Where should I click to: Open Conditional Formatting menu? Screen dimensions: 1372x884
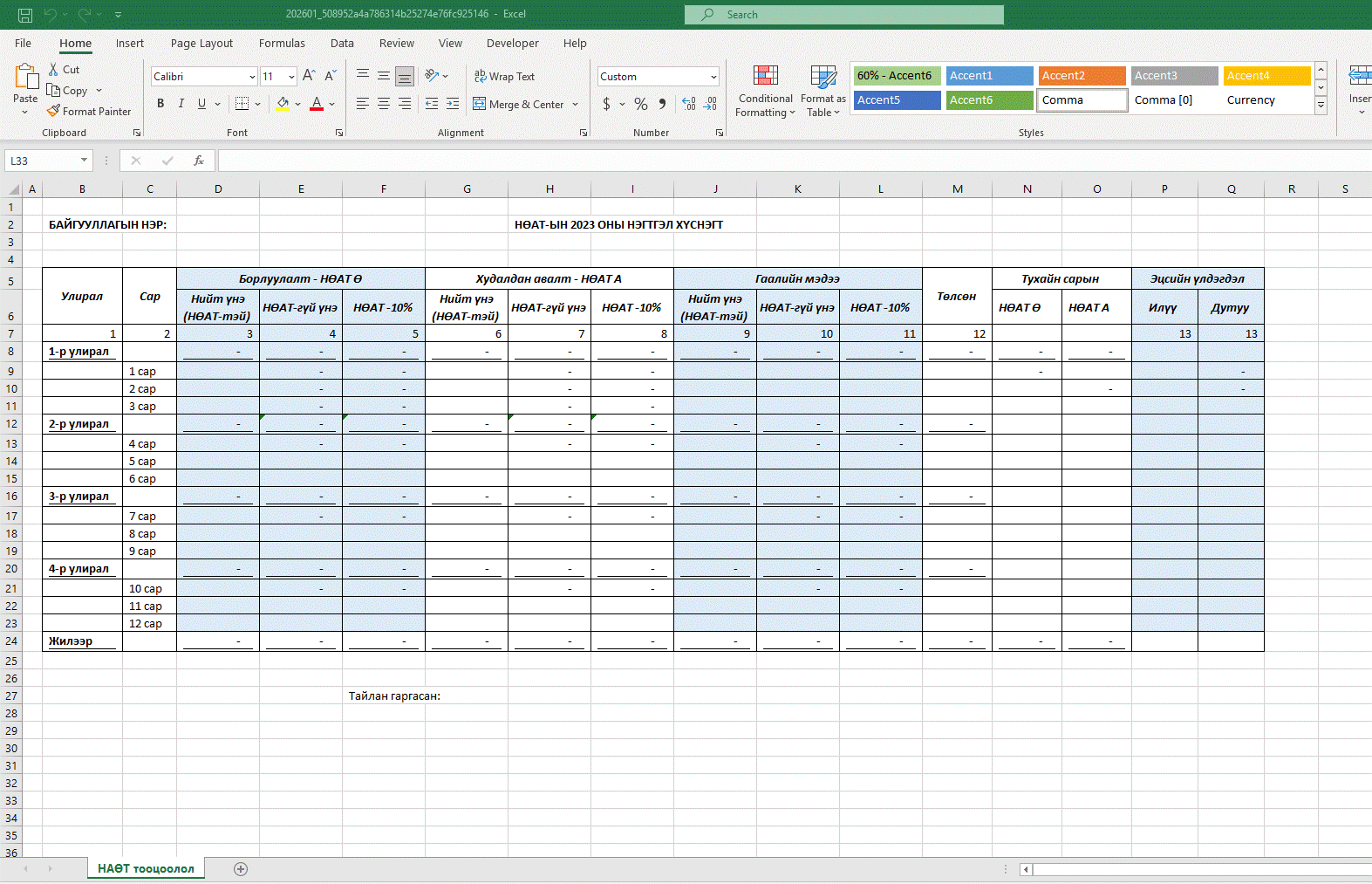[x=765, y=92]
